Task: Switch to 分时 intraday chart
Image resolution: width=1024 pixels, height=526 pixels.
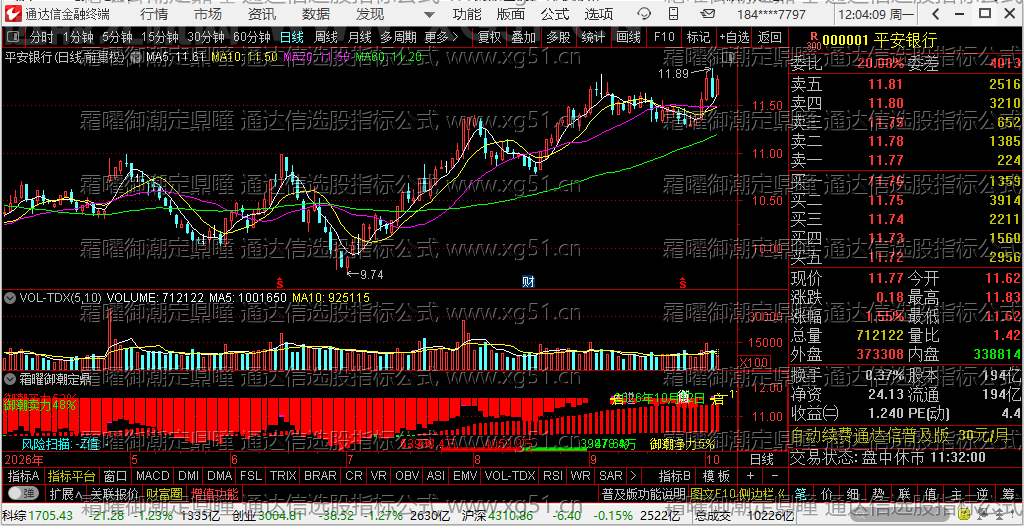Action: (x=42, y=38)
